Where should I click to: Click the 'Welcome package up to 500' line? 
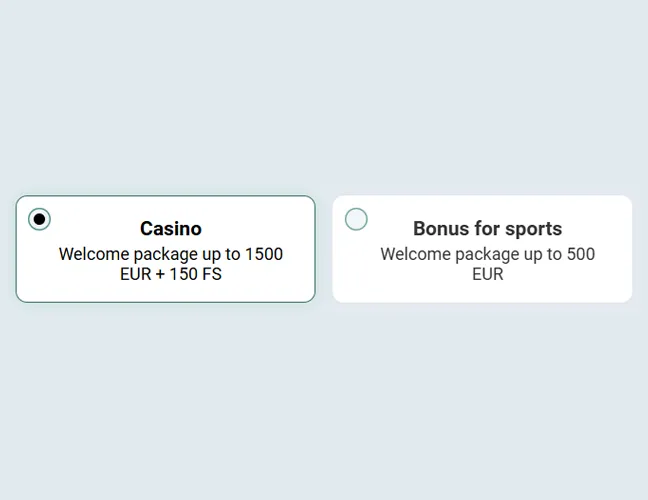click(487, 254)
